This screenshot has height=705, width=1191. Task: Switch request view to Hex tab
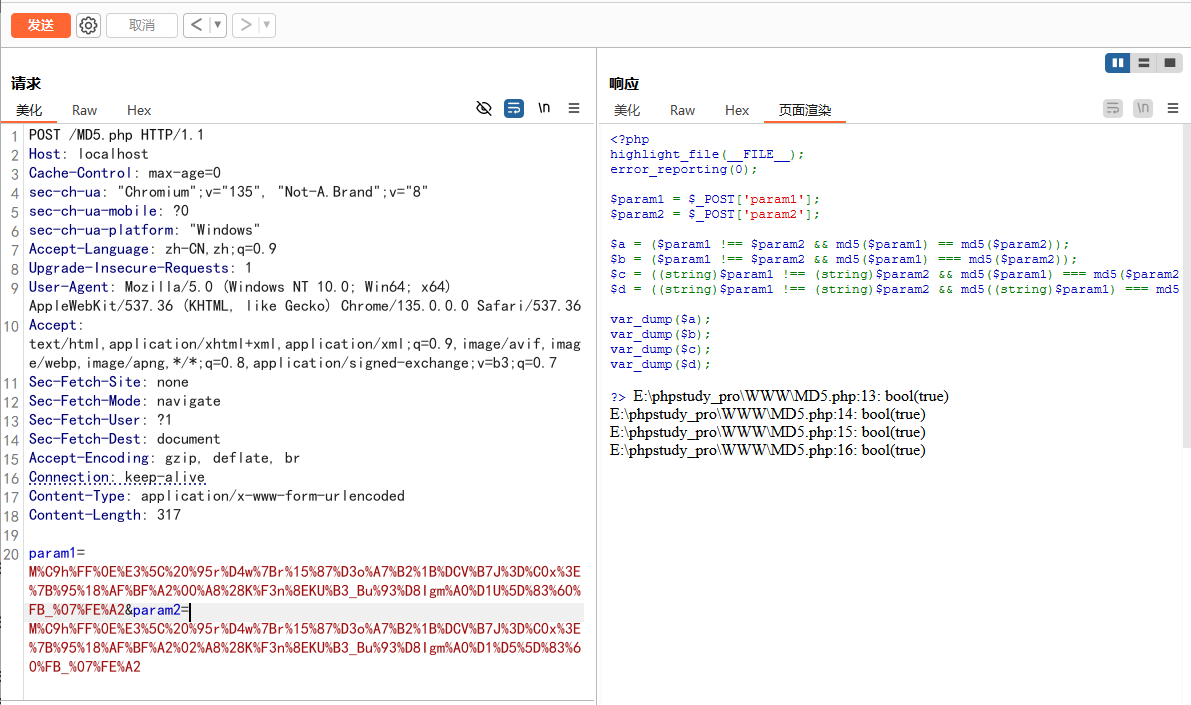tap(139, 110)
